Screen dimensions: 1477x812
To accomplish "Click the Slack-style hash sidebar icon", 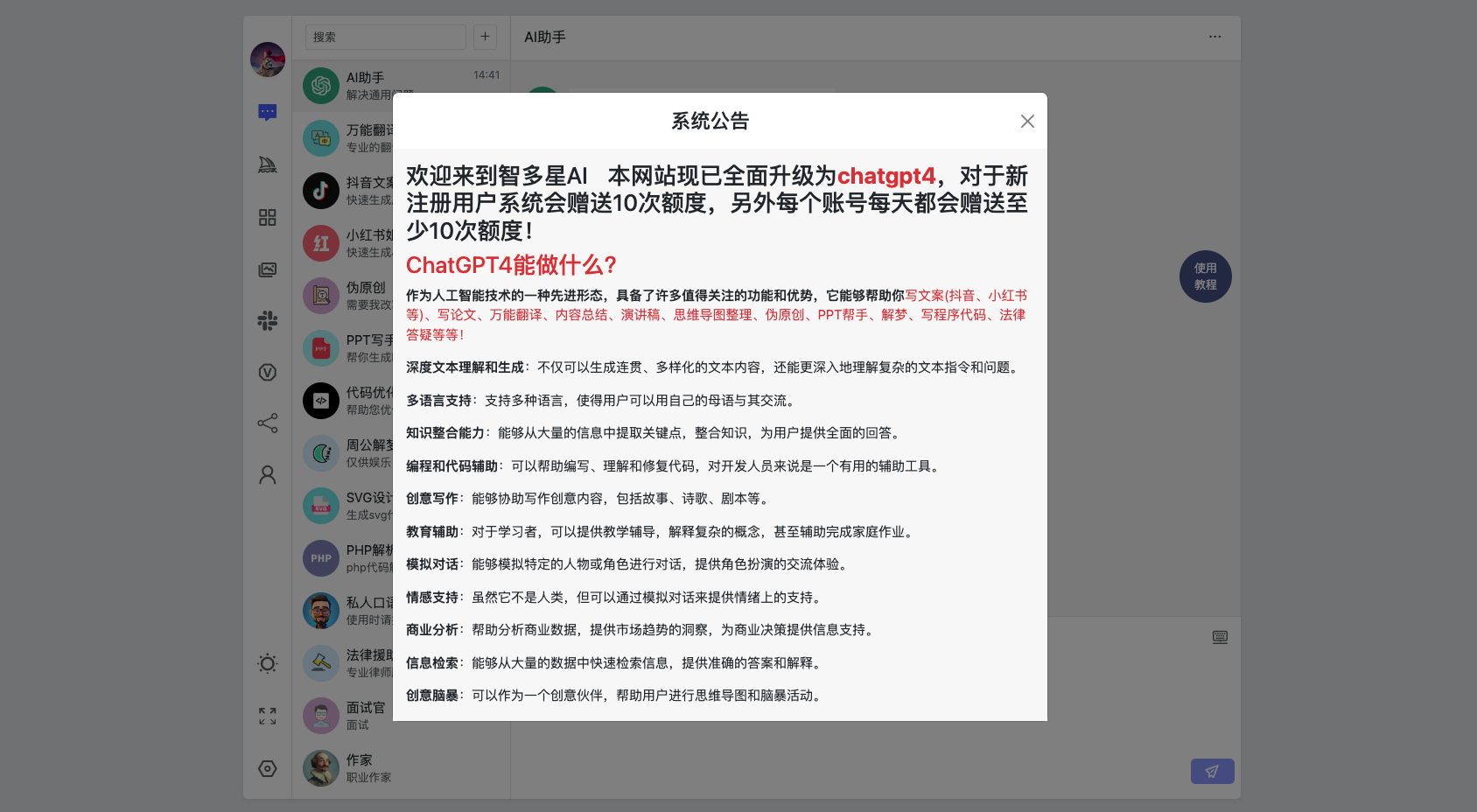I will point(268,321).
